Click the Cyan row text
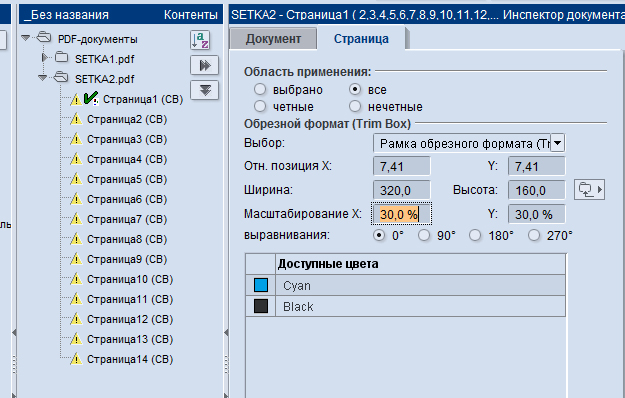The image size is (625, 398). pyautogui.click(x=297, y=286)
